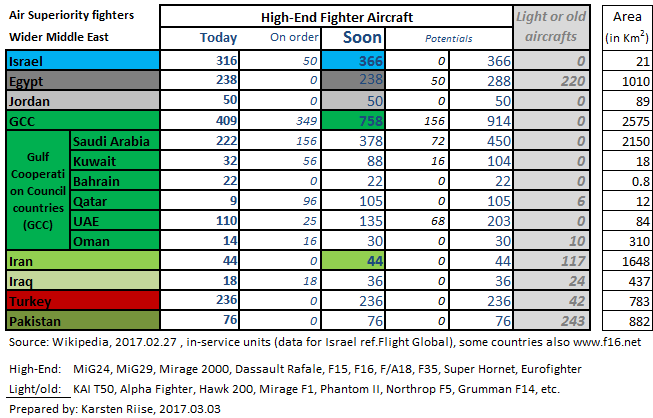Select the Light or old aircrafts header
Screen dimensions: 653x418
(551, 27)
